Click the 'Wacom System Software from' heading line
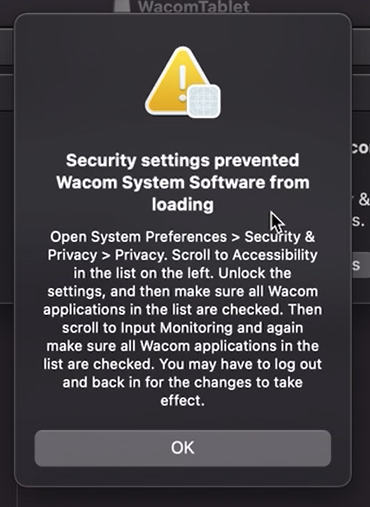This screenshot has width=370, height=507. [x=183, y=182]
